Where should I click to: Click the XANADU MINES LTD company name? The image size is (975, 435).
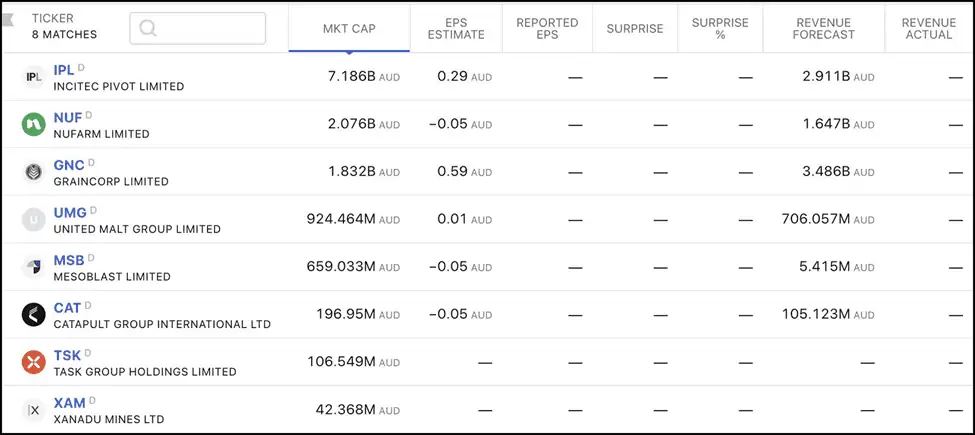click(x=109, y=419)
